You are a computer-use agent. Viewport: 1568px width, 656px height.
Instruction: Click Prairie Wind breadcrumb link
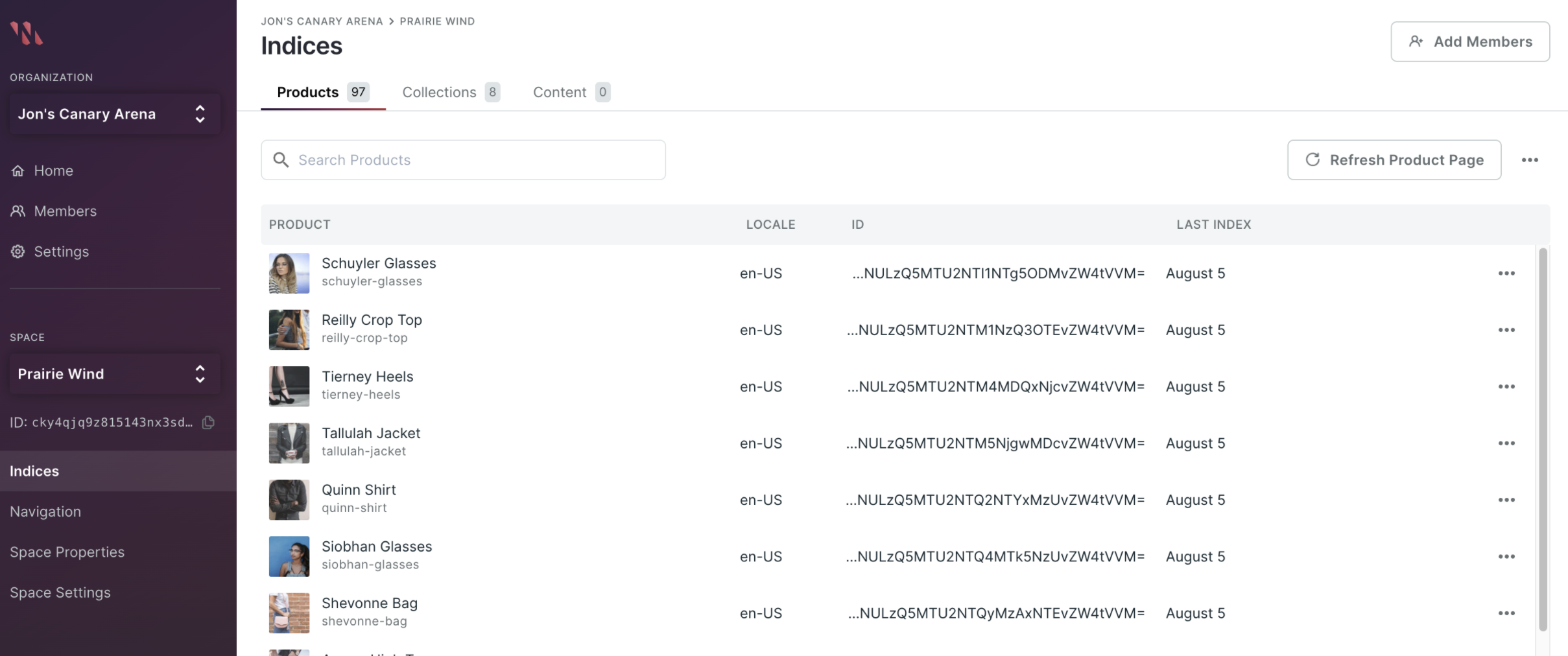pyautogui.click(x=437, y=21)
